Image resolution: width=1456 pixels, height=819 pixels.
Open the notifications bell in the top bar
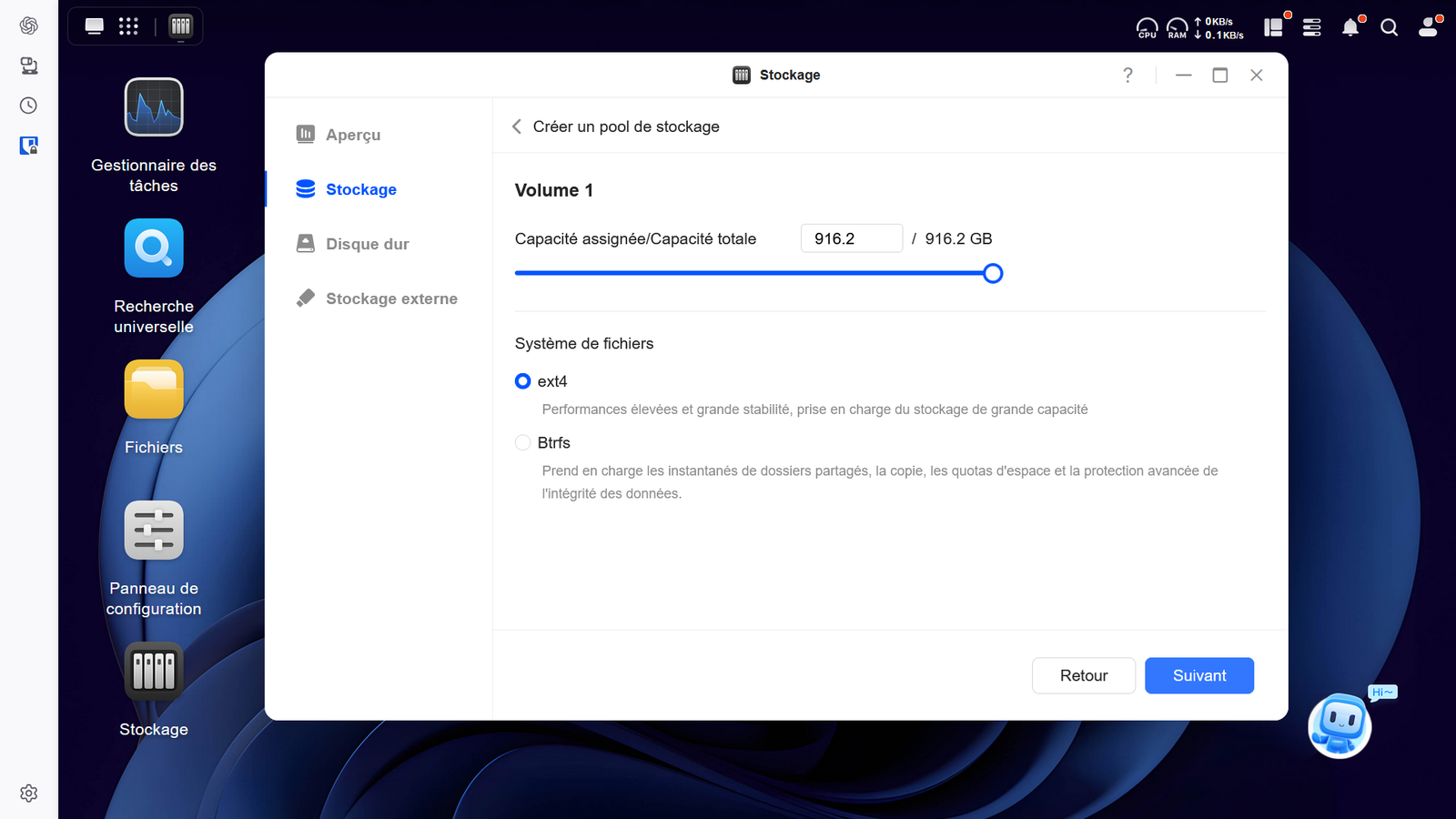tap(1350, 27)
